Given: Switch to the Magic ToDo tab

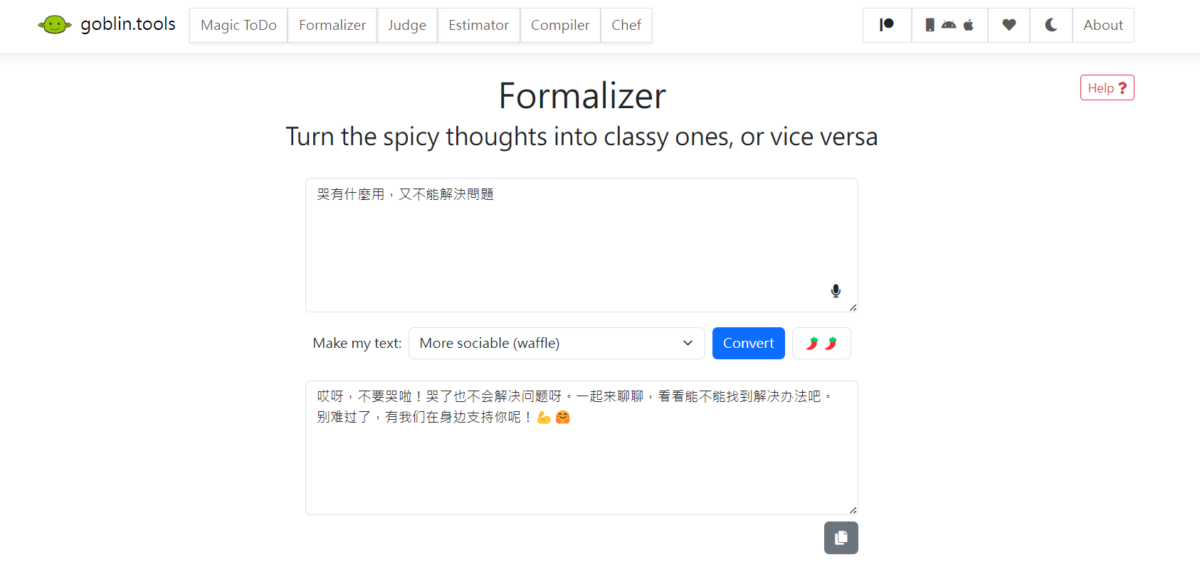Looking at the screenshot, I should coord(238,25).
